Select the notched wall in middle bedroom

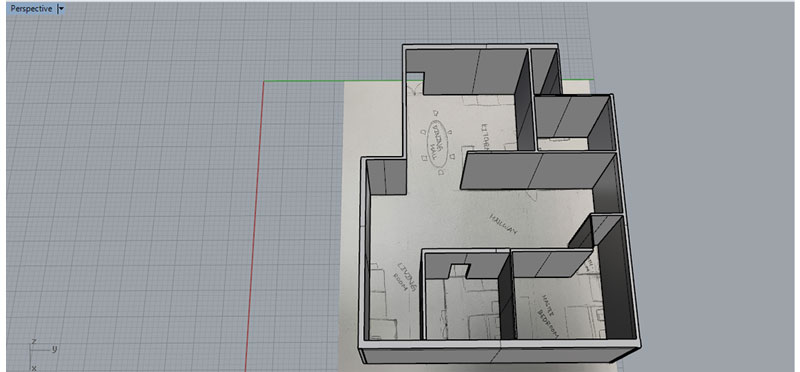coord(466,266)
